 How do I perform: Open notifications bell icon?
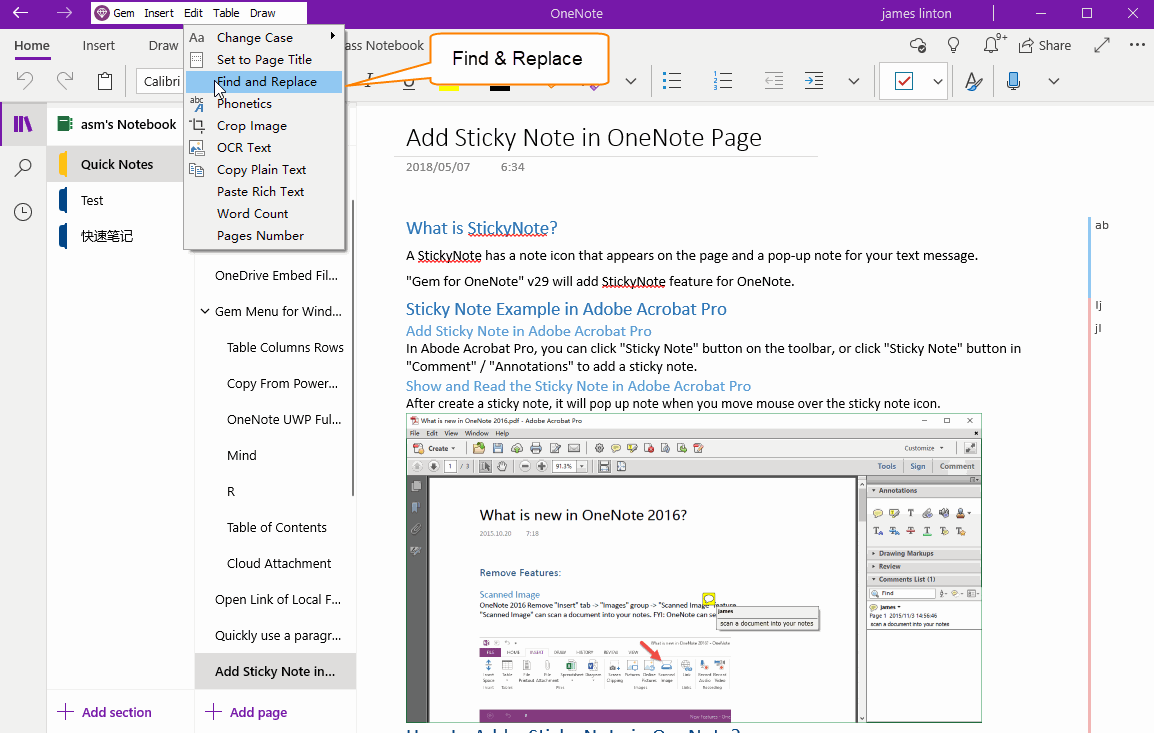coord(991,46)
